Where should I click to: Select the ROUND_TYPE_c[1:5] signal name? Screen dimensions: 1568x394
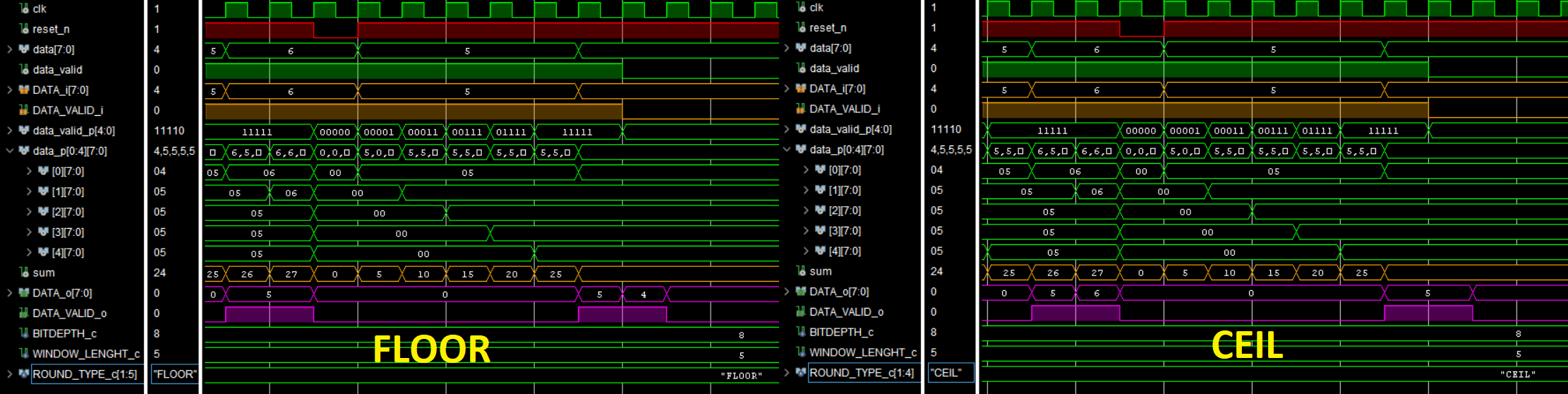85,374
